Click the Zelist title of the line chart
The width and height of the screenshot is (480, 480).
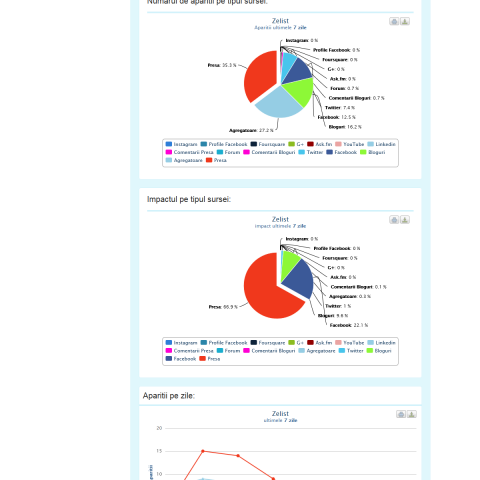pyautogui.click(x=280, y=414)
